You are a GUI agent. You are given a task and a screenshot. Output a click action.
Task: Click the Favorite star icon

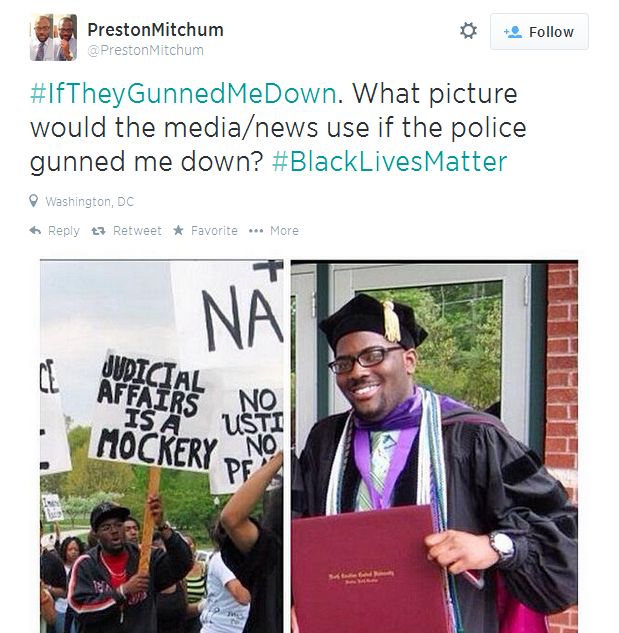coord(178,230)
